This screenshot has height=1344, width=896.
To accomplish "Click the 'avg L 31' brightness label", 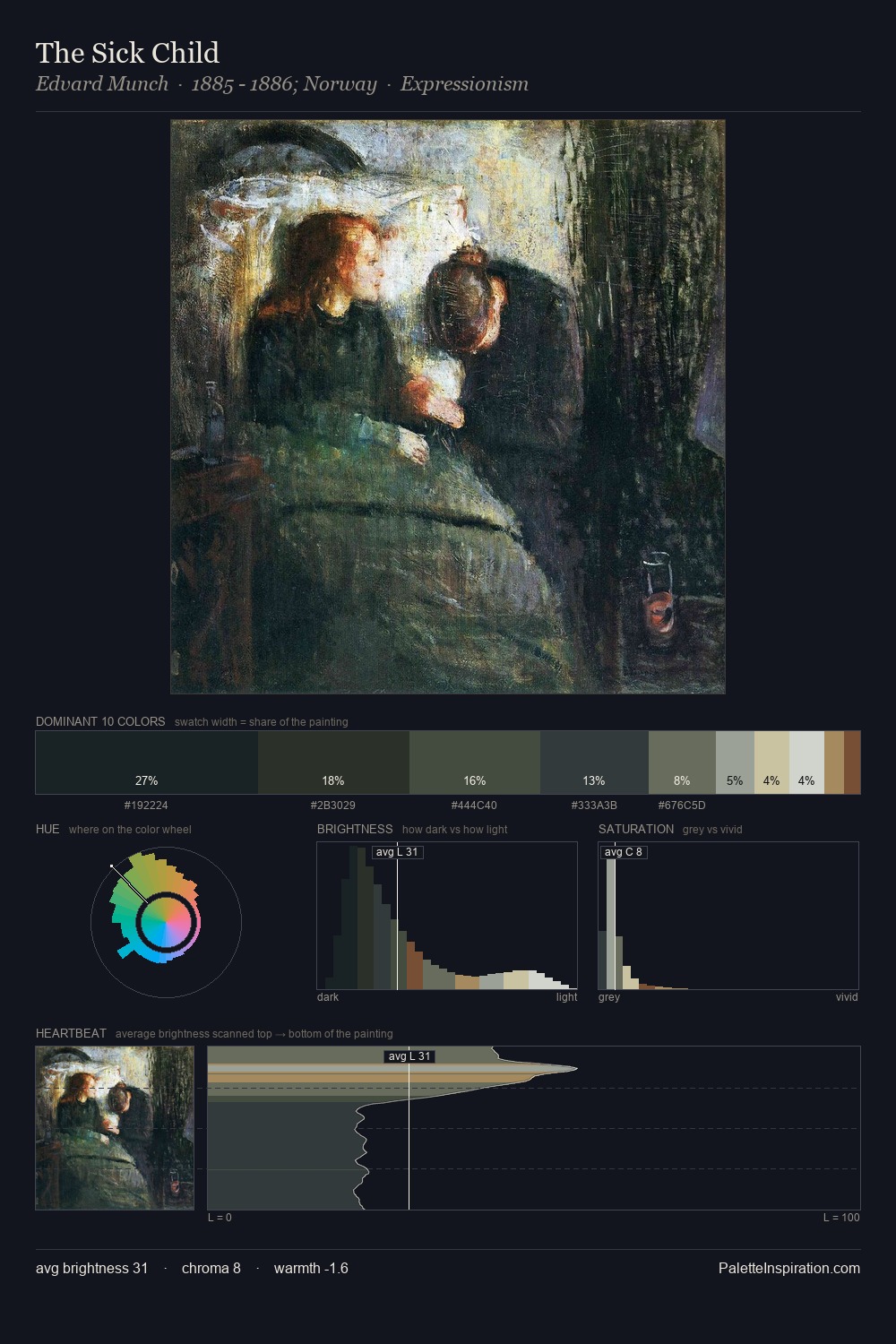I will click(397, 852).
